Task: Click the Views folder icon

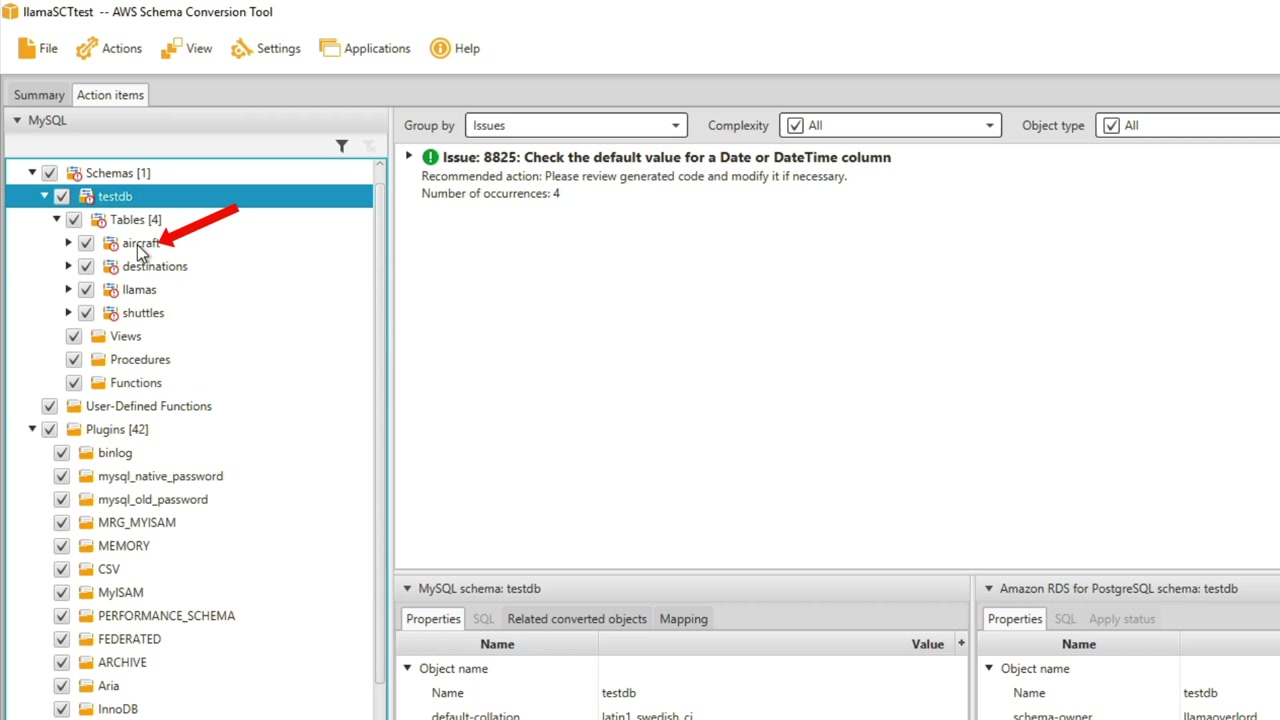Action: coord(98,336)
